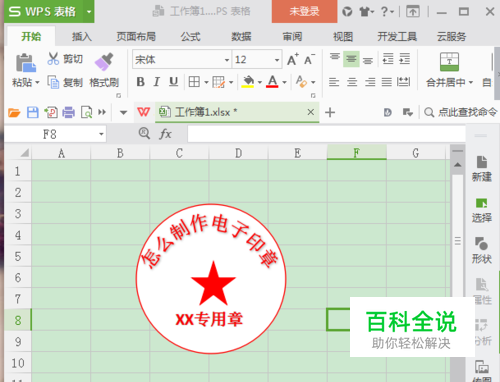This screenshot has width=500, height=382.
Task: Click the print icon
Action: click(x=69, y=112)
